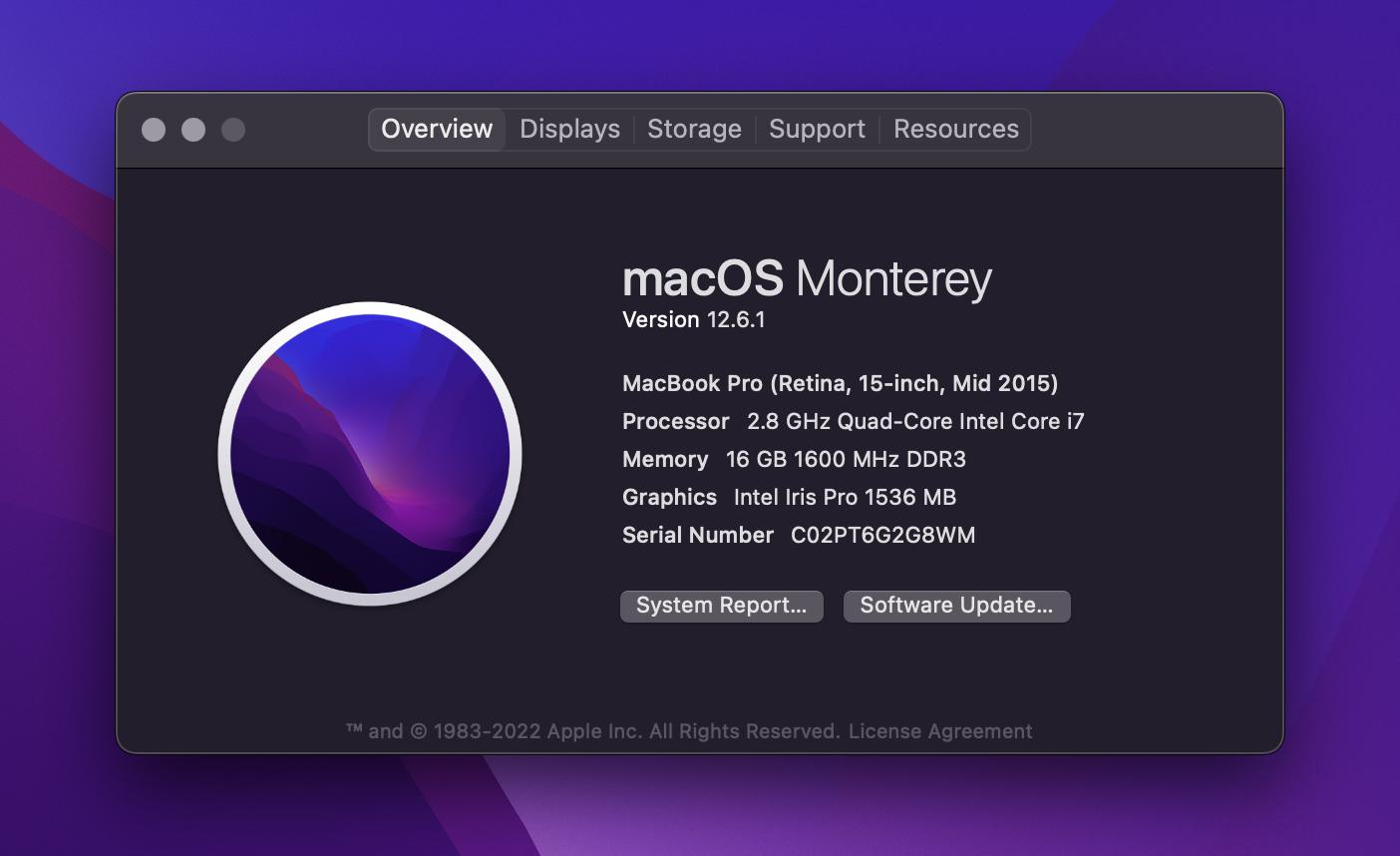
Task: Click the Apple copyright notice text
Action: click(593, 731)
